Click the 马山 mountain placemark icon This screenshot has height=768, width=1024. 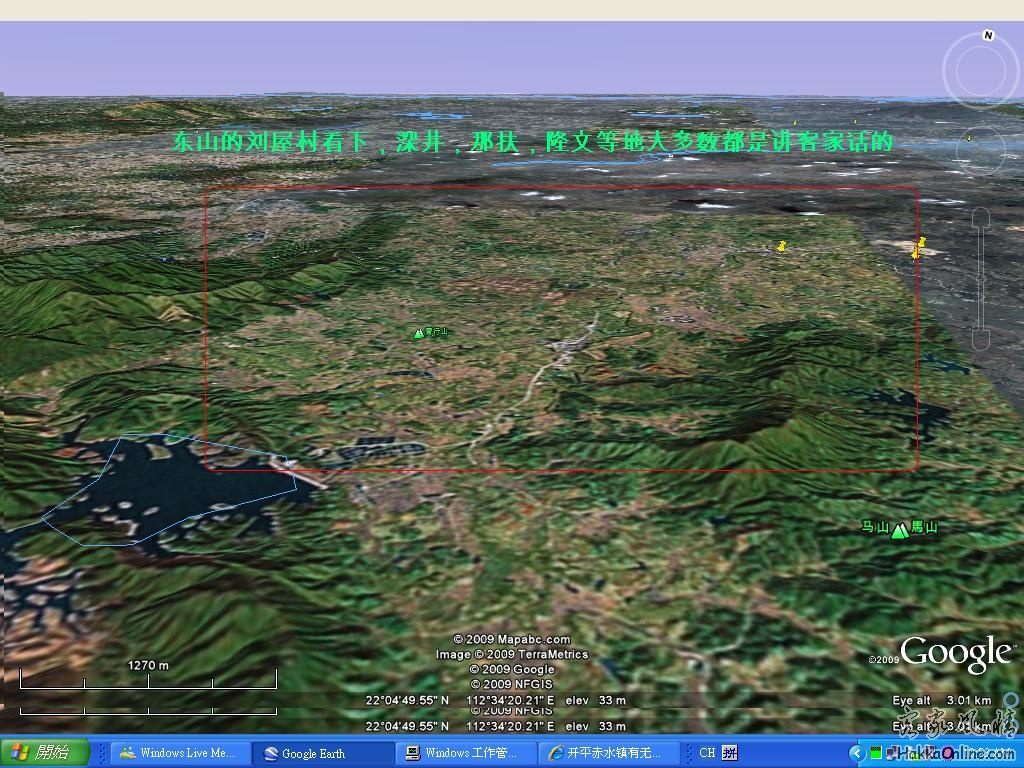[900, 530]
